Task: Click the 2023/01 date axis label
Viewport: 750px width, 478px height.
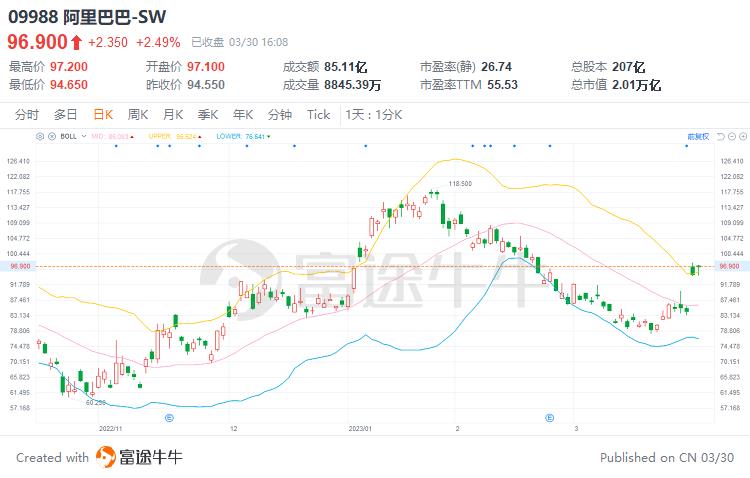Action: coord(360,429)
